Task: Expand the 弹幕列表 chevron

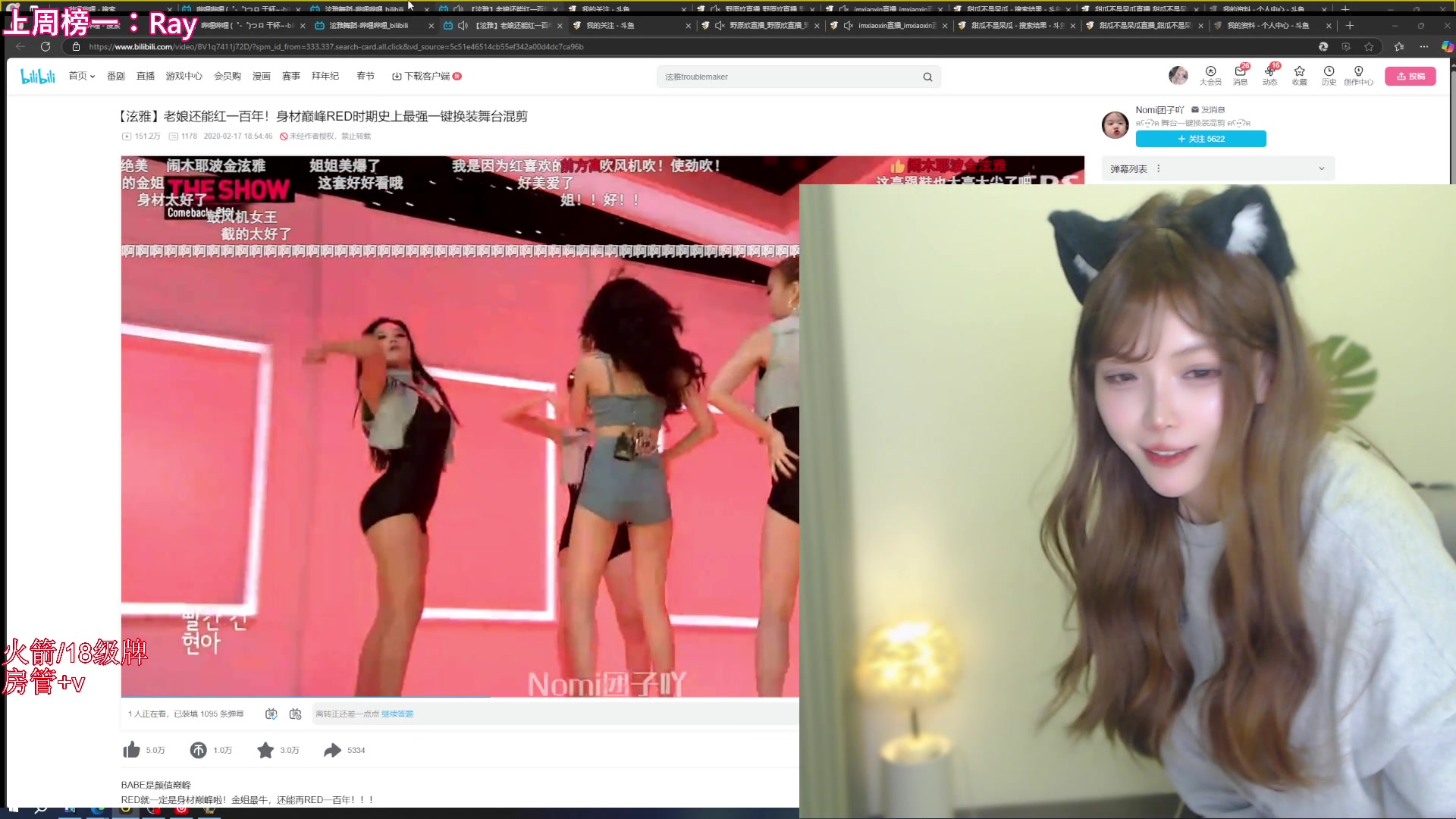Action: [x=1322, y=168]
